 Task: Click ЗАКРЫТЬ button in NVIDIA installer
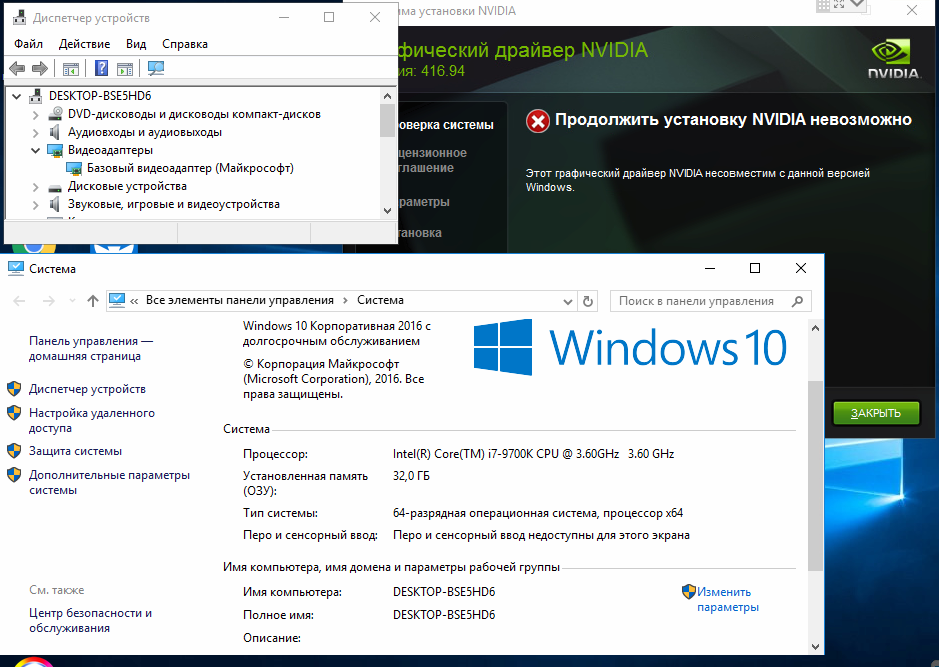click(876, 413)
